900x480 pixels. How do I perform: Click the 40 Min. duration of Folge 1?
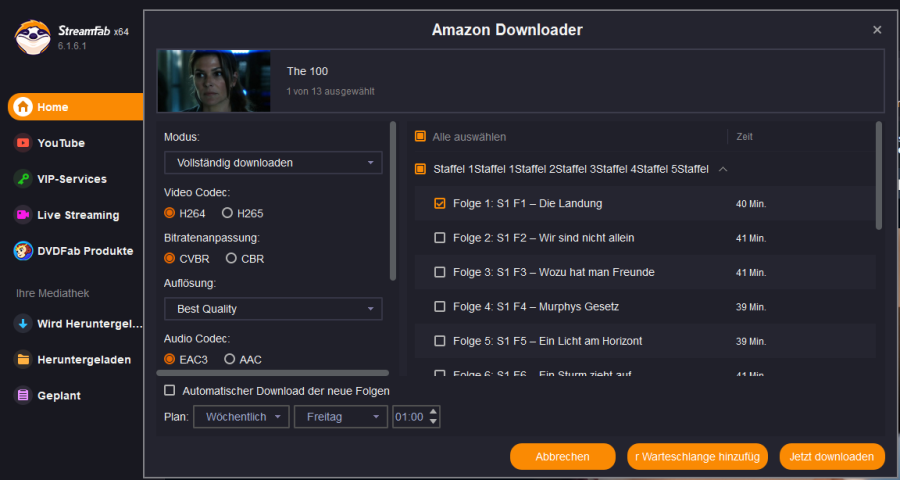(751, 204)
